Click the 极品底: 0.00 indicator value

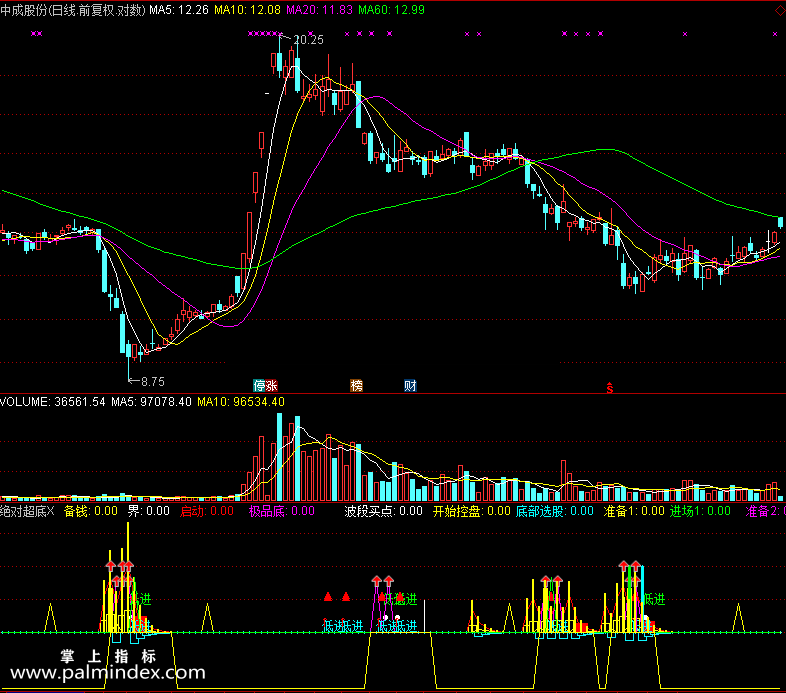click(x=282, y=511)
